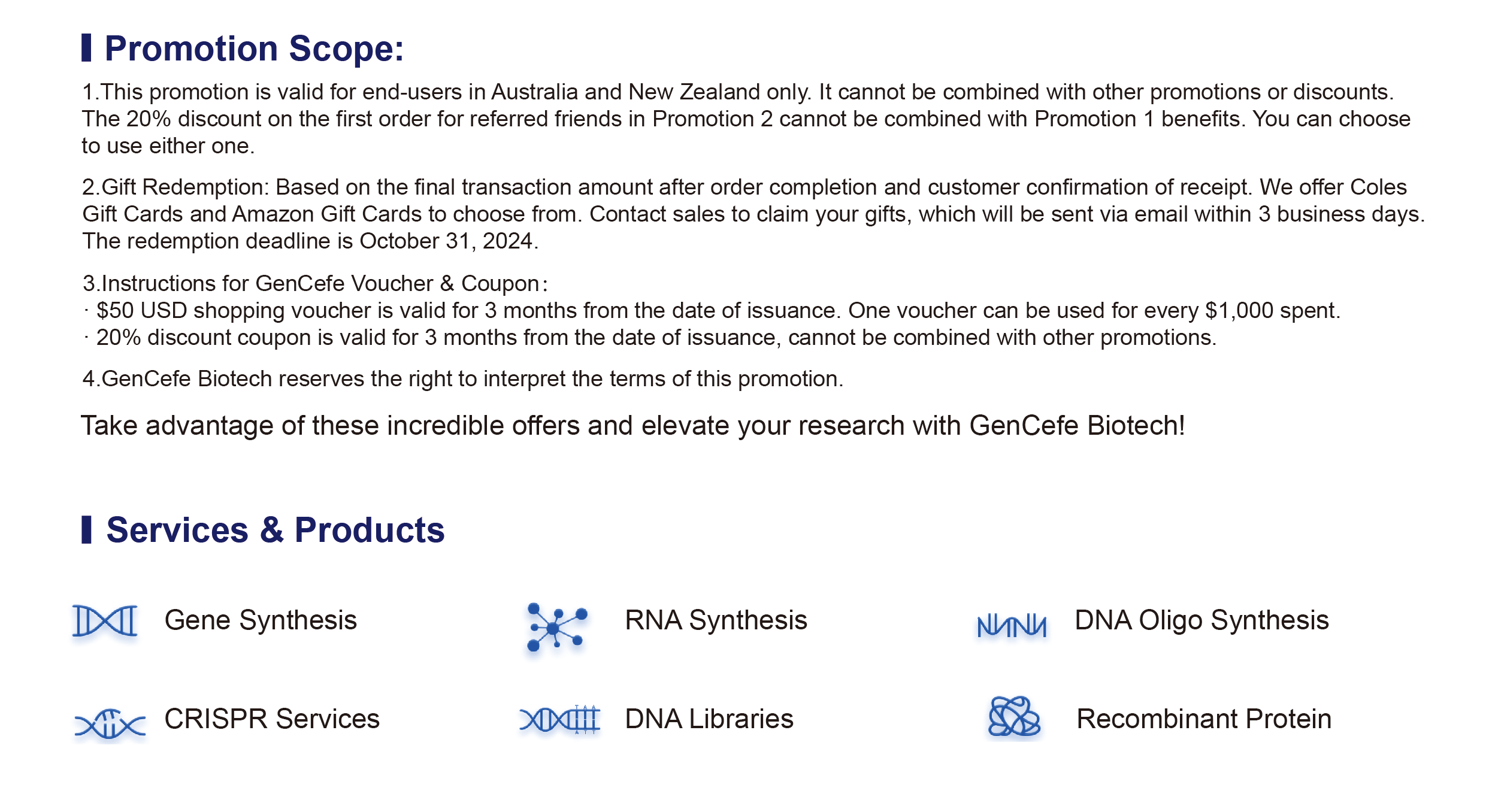Open the CRISPR Services label
Screen dimensions: 1486x812
[272, 719]
